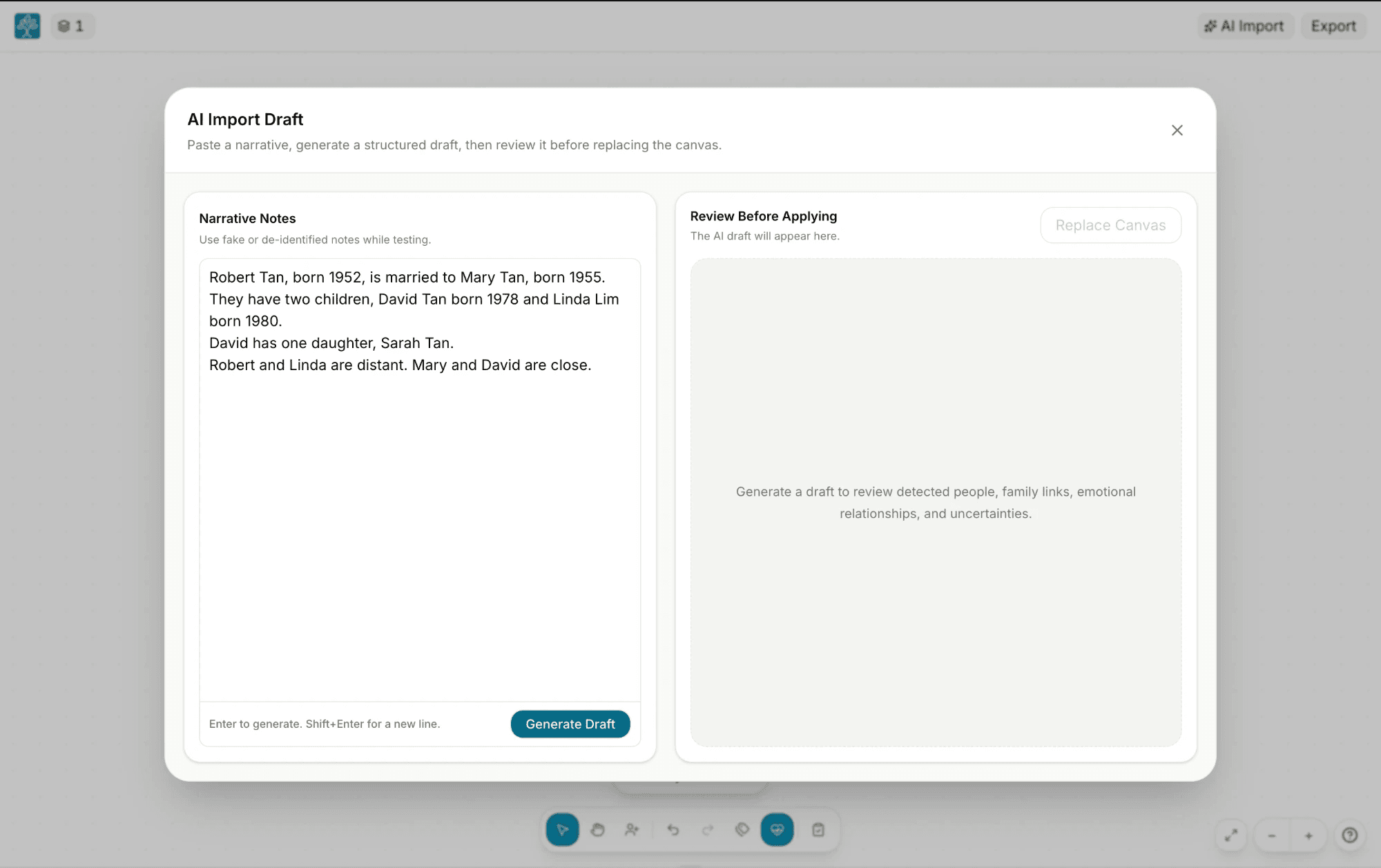This screenshot has height=868, width=1381.
Task: Click the Generate Draft button
Action: tap(570, 724)
